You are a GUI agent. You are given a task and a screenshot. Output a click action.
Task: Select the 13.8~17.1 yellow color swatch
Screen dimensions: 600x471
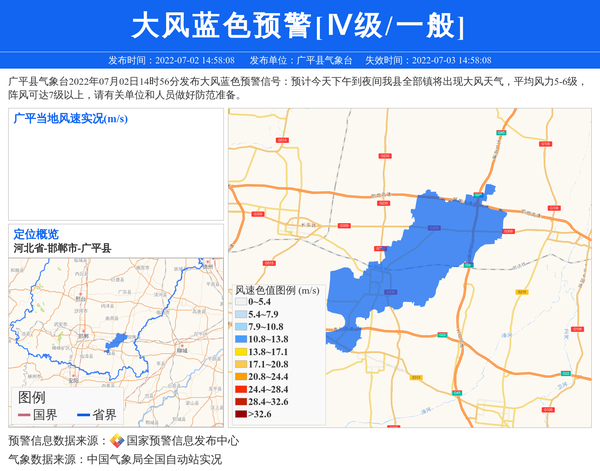[241, 352]
